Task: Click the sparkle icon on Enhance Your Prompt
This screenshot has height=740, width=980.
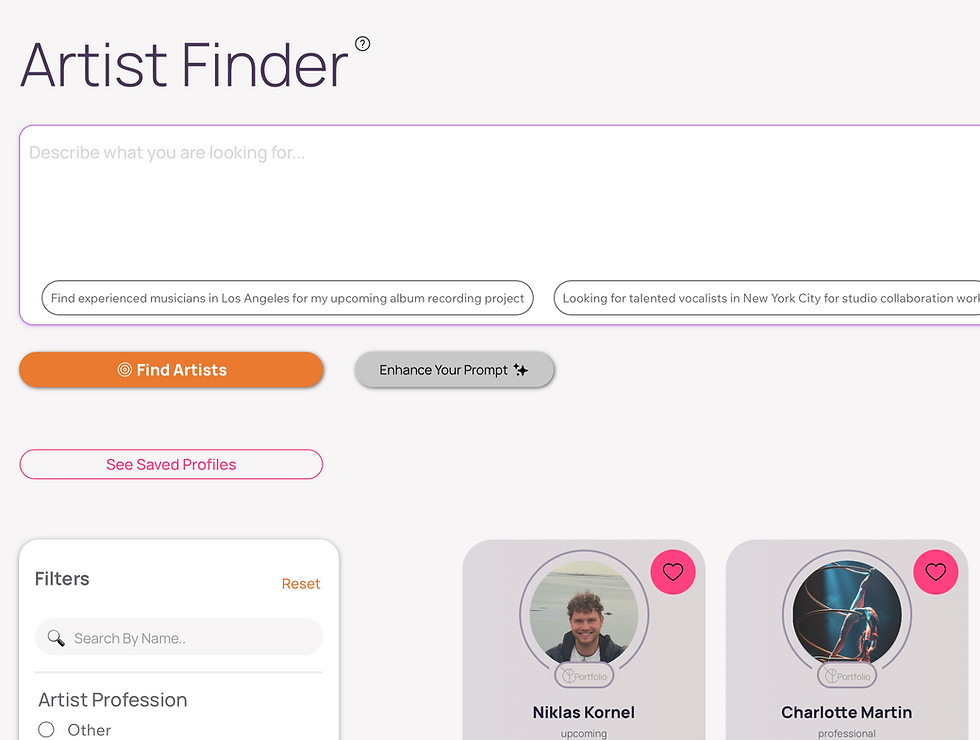Action: (x=521, y=370)
